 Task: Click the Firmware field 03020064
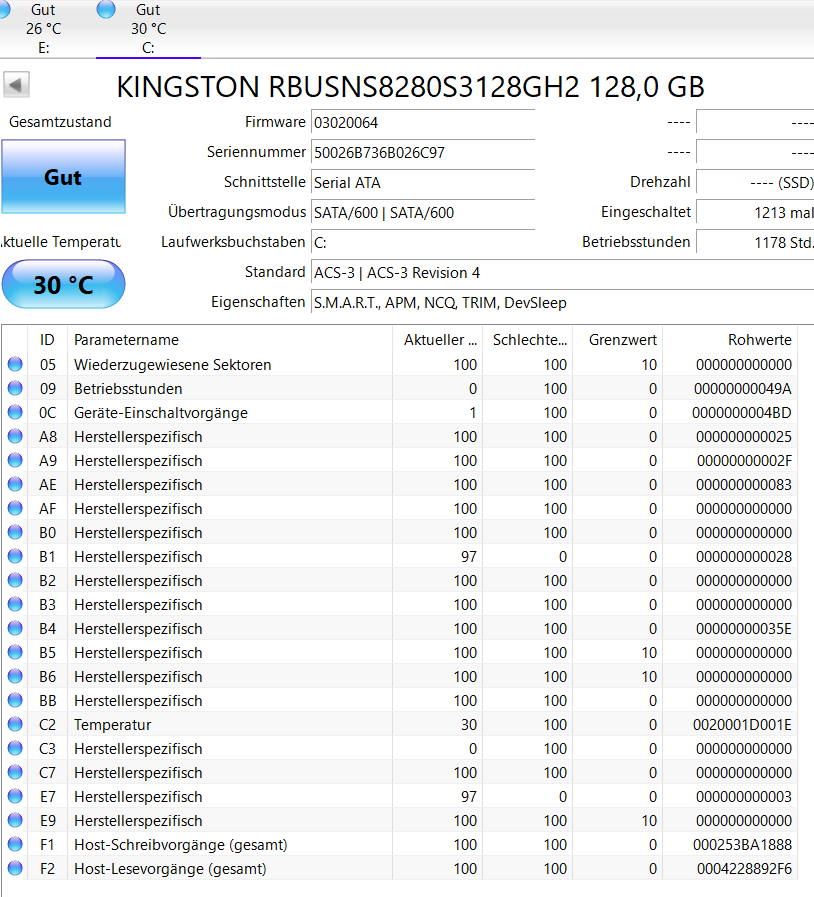click(x=423, y=122)
